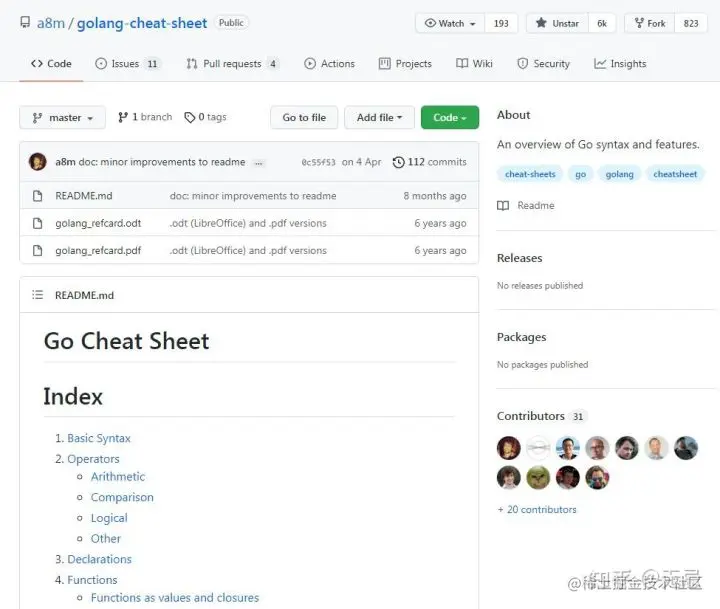The height and width of the screenshot is (609, 720).
Task: Jump to Functions in the index
Action: pos(92,580)
